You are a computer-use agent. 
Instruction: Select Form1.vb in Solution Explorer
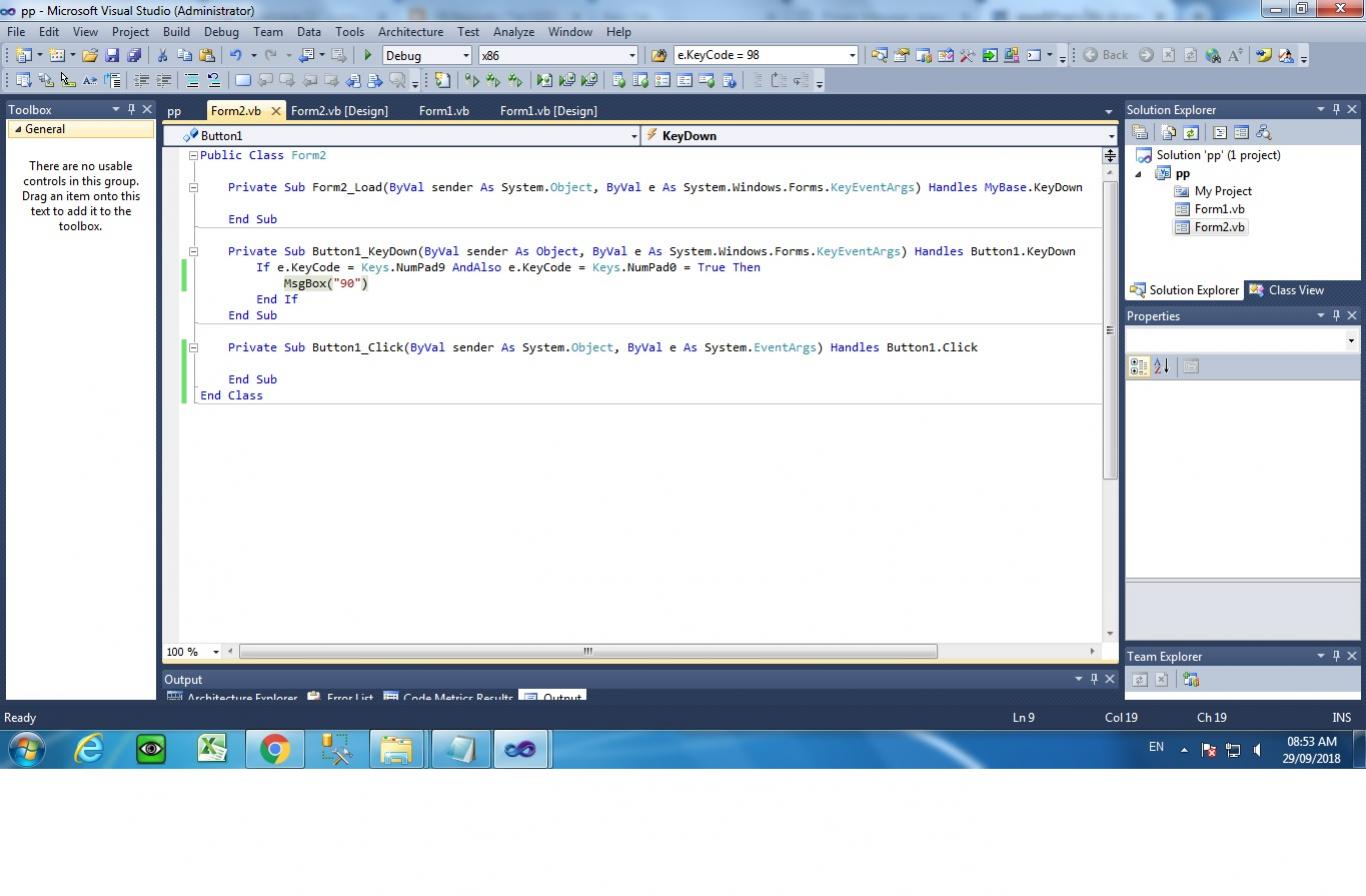(x=1219, y=209)
